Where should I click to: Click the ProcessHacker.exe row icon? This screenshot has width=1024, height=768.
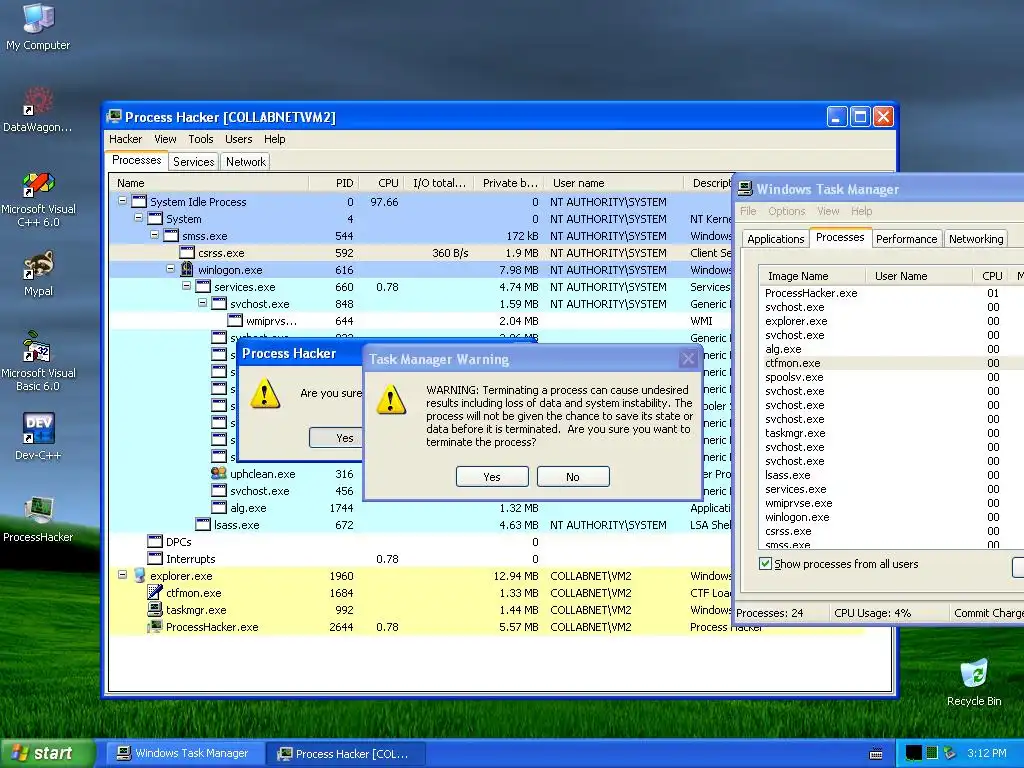pos(155,626)
